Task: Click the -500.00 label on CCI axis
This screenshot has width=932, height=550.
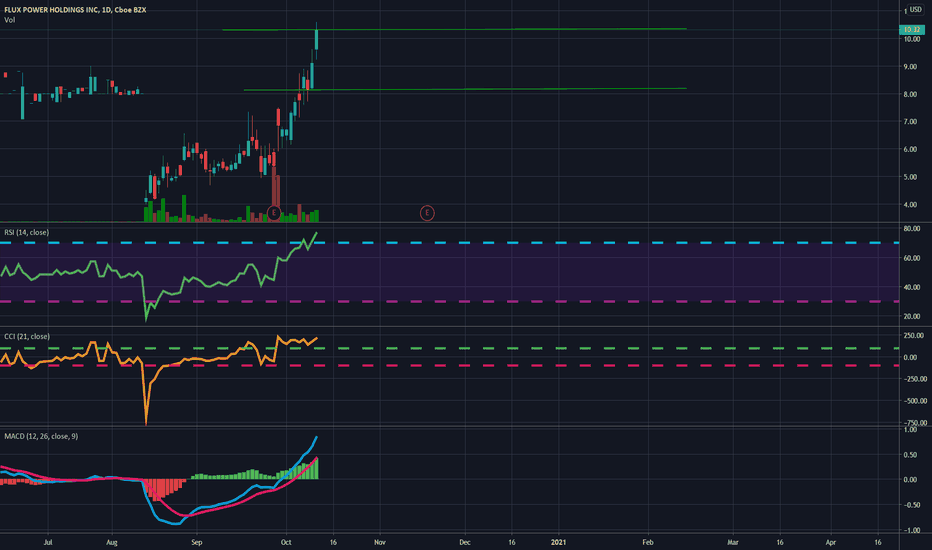Action: [x=914, y=401]
